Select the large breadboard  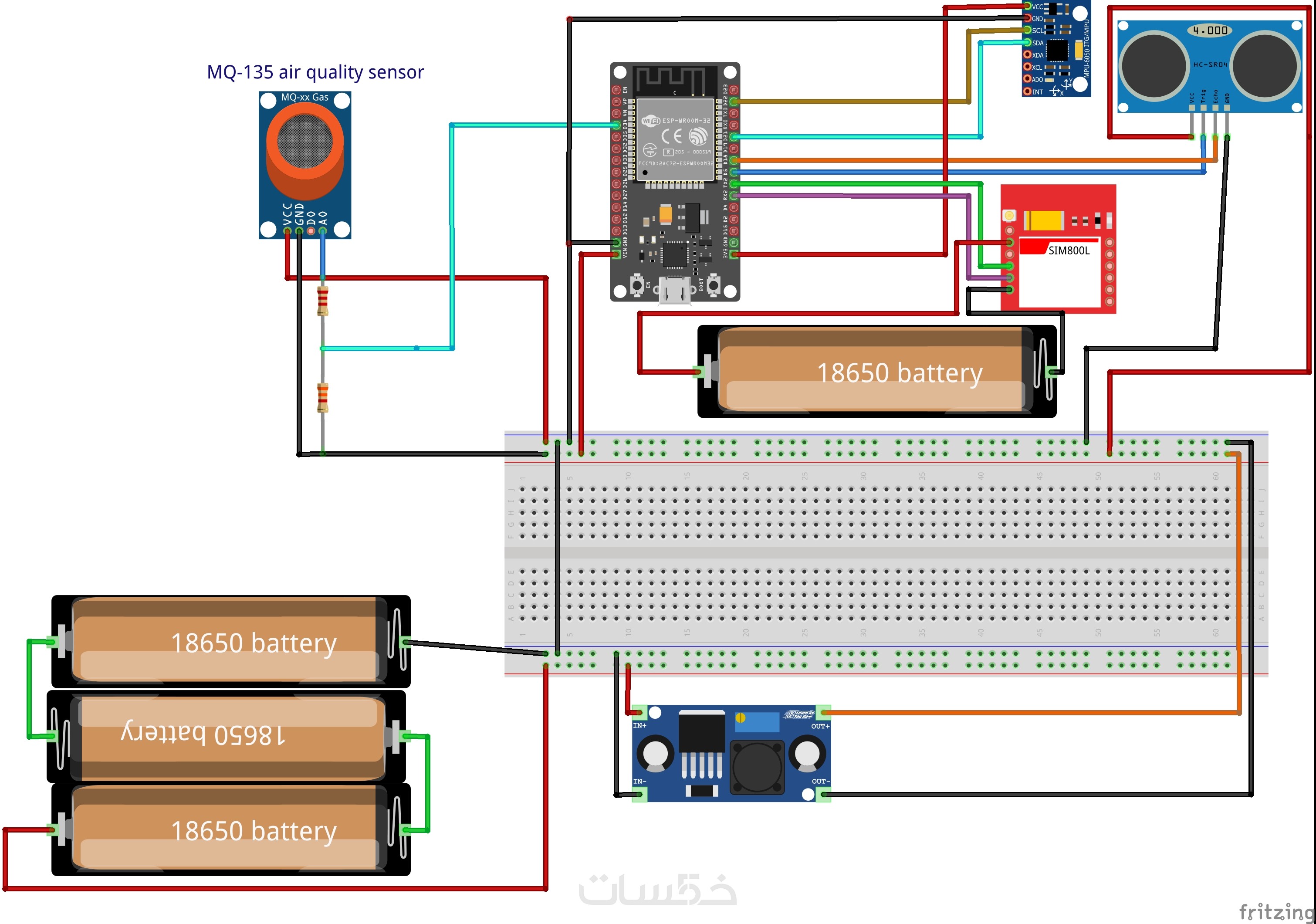click(886, 554)
